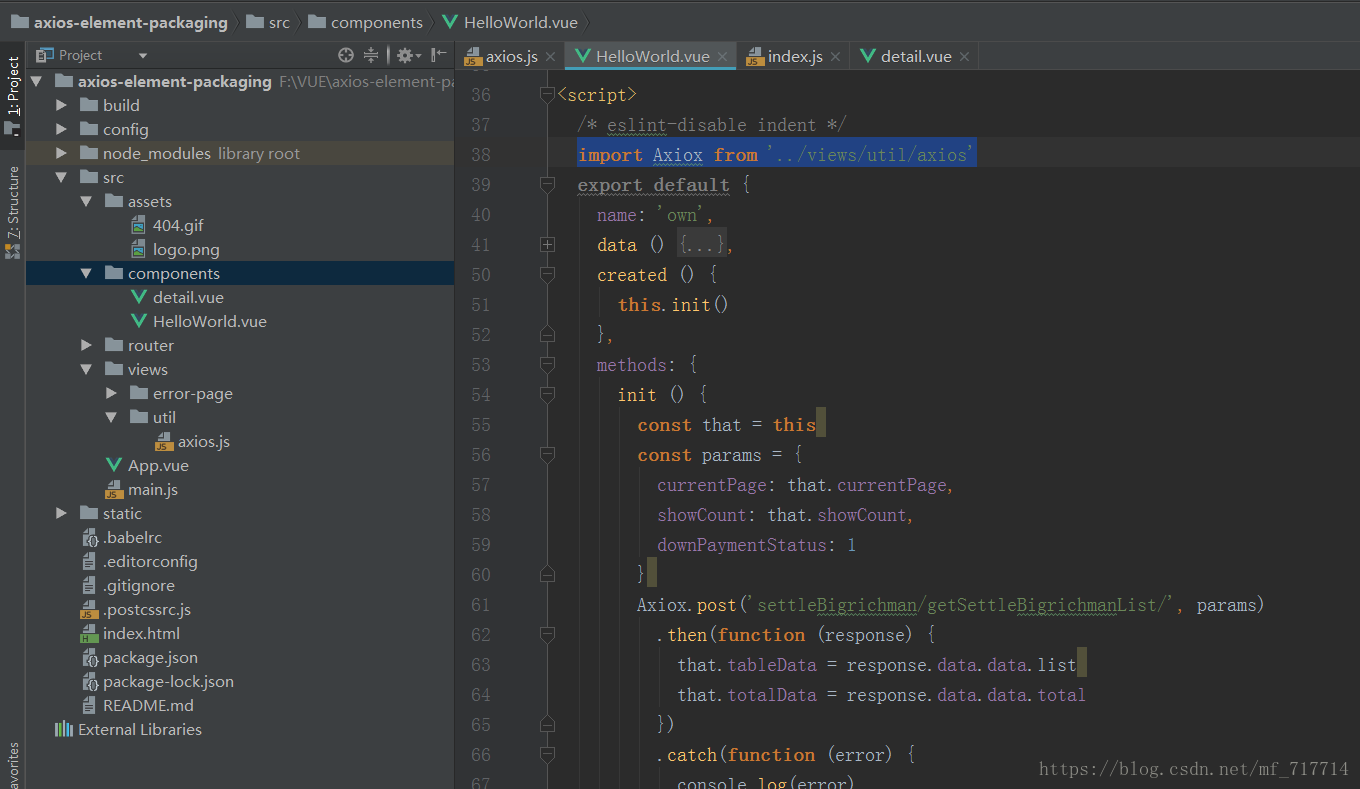Close the index.js tab
Viewport: 1360px width, 789px height.
835,57
